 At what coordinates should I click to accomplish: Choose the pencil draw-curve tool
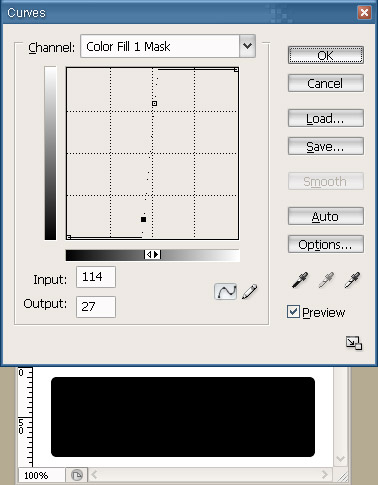pos(250,292)
